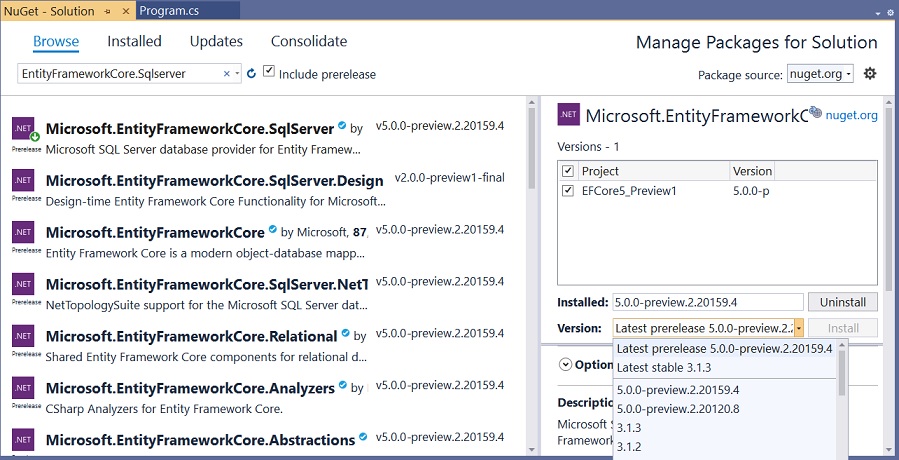Select Latest prerelease 5.0.0-preview.2.20159.4 option
This screenshot has width=899, height=460.
point(724,348)
